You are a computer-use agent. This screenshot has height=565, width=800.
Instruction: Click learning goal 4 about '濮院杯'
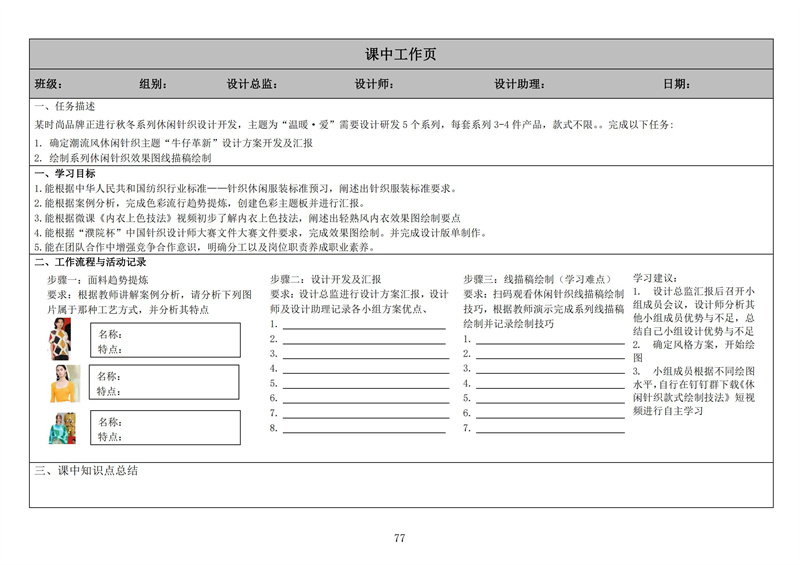(x=262, y=233)
